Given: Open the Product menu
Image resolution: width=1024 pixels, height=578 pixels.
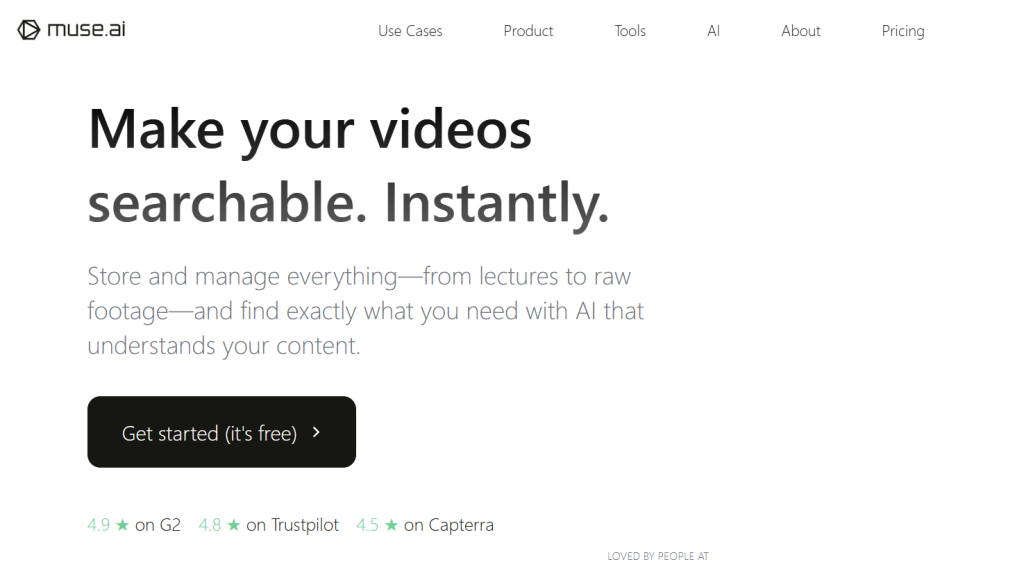Looking at the screenshot, I should point(528,31).
